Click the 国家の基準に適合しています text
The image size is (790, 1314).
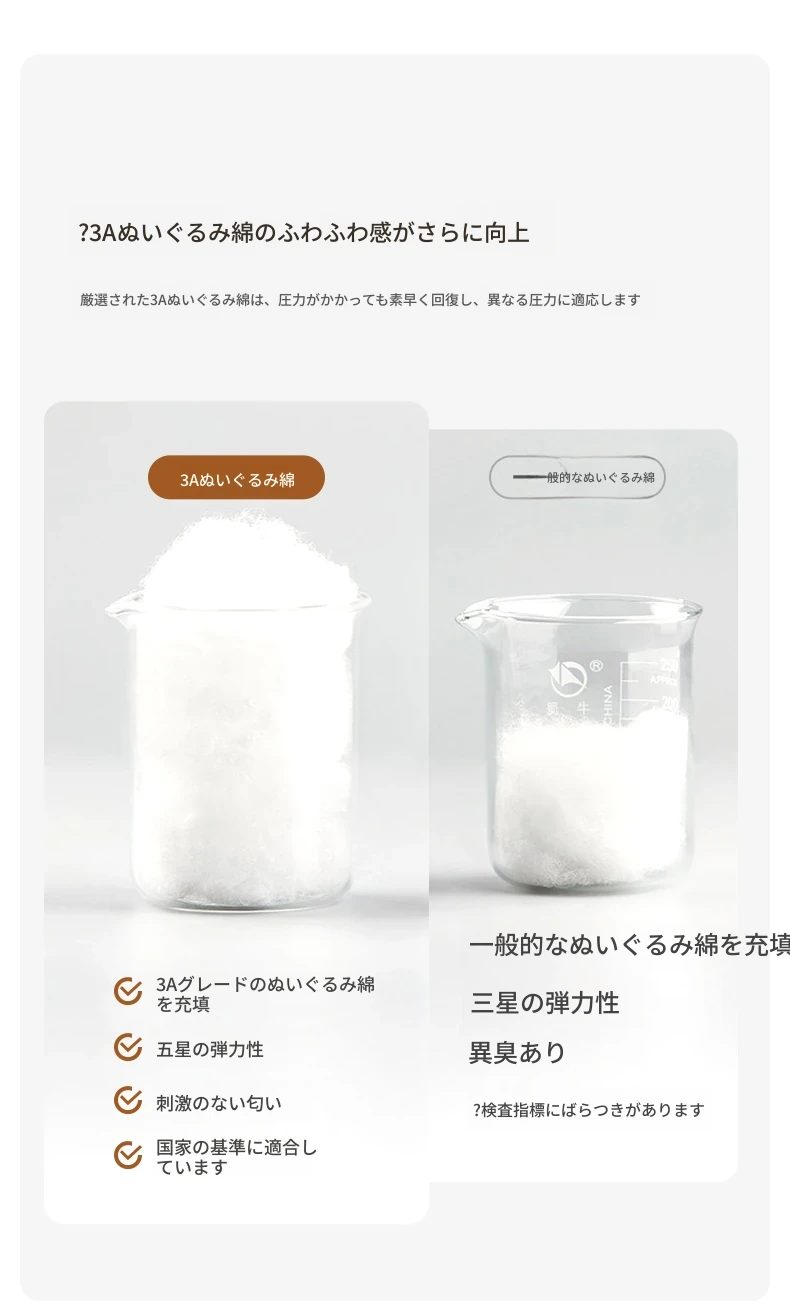pyautogui.click(x=236, y=1157)
